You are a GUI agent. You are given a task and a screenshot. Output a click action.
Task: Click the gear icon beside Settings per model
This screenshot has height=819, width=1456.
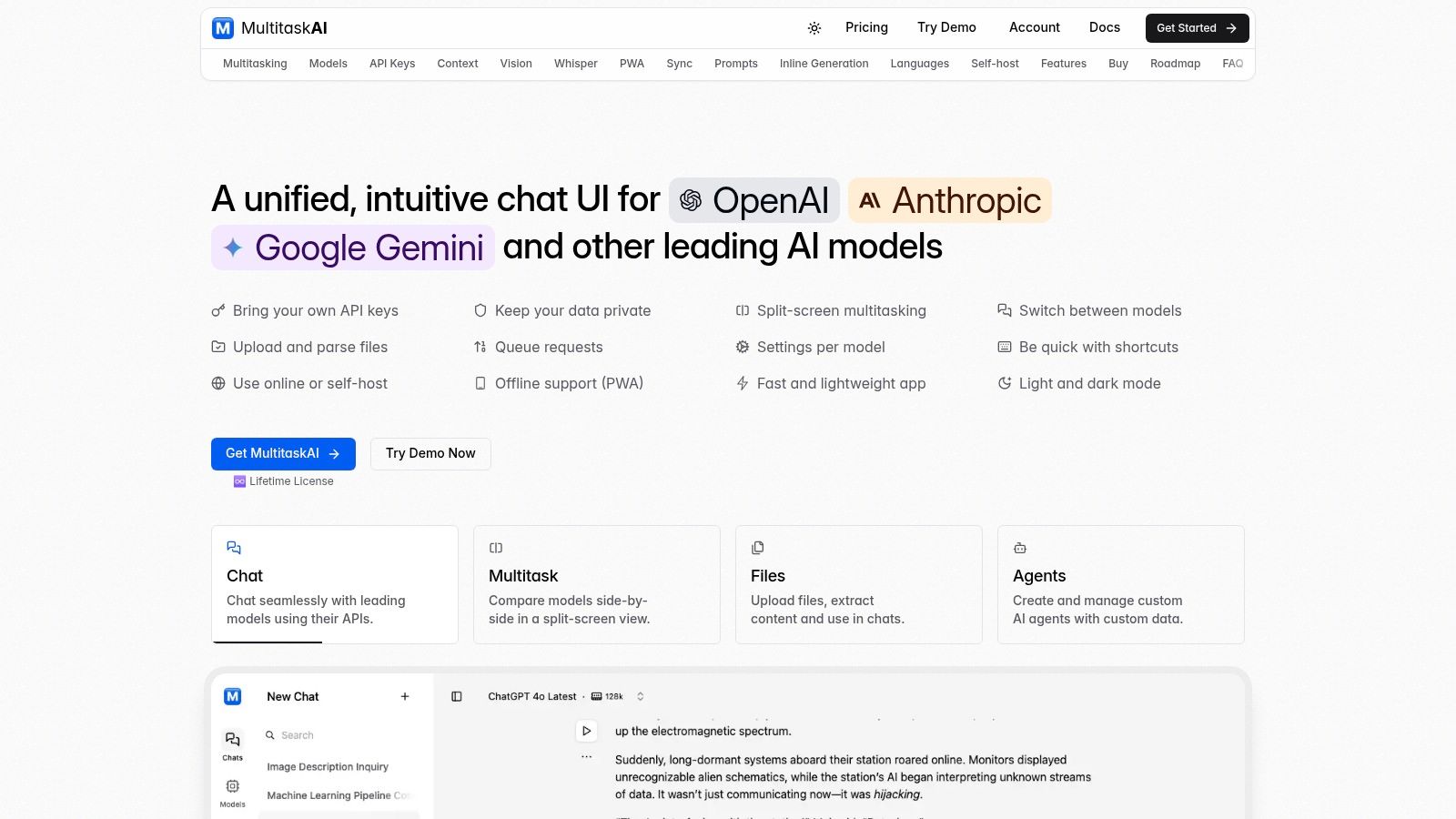tap(743, 347)
